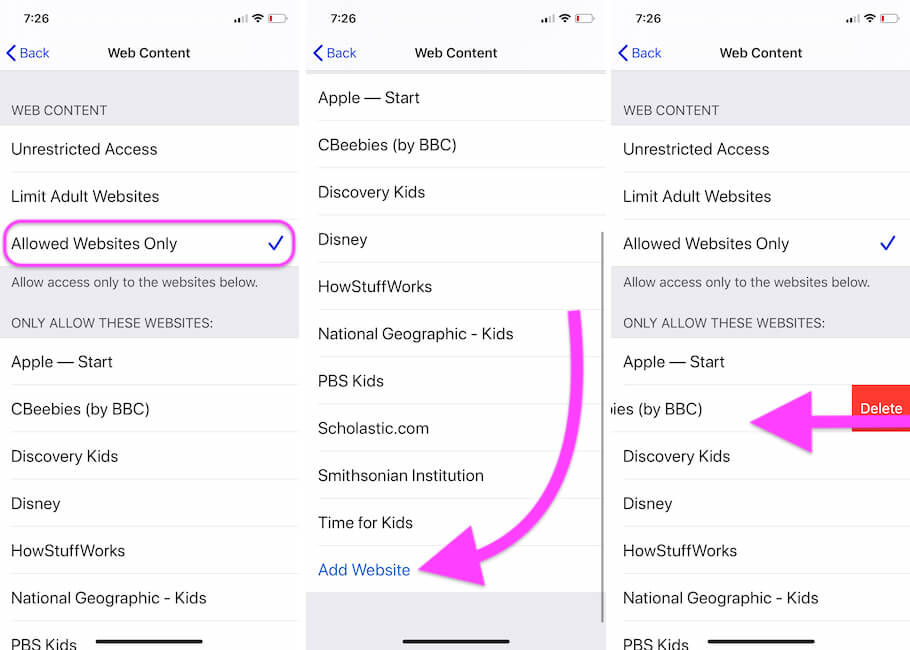This screenshot has height=650, width=910.
Task: Tap the 7:26 clock on the middle screen
Action: (x=343, y=19)
